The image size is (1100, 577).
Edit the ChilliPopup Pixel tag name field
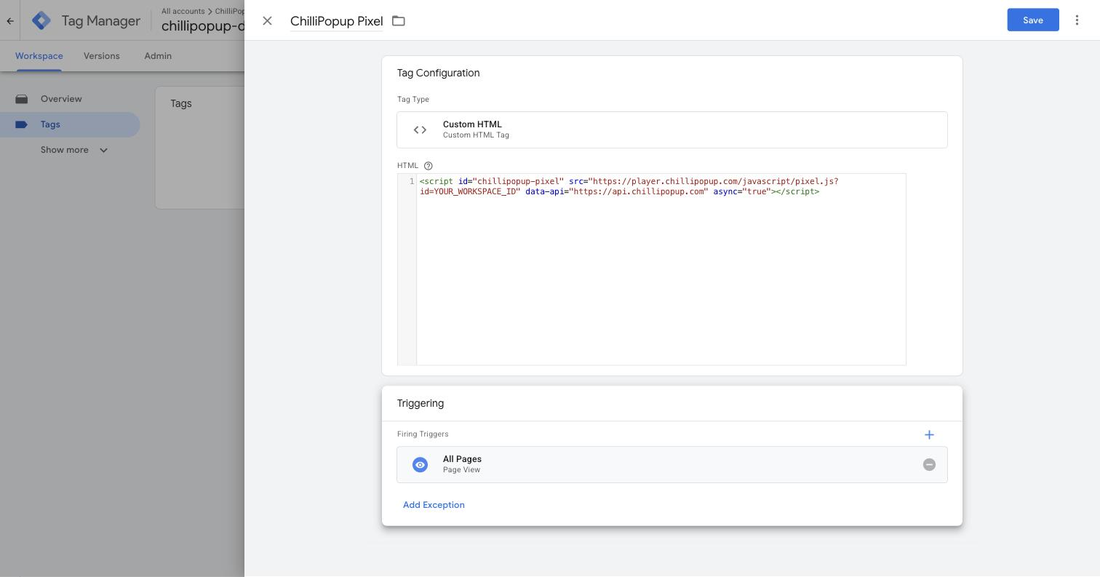(337, 21)
